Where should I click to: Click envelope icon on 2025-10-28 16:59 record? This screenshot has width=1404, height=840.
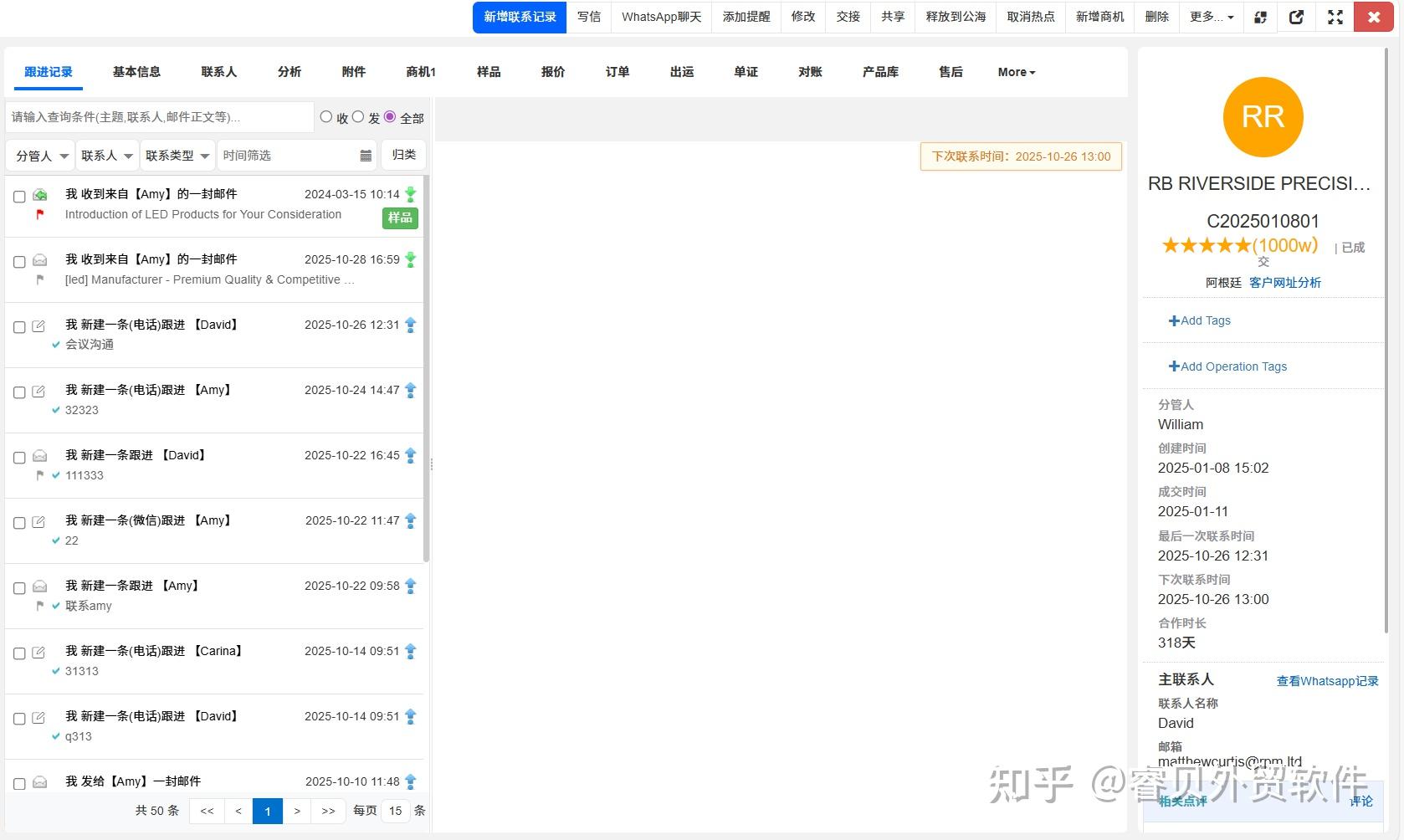coord(39,260)
